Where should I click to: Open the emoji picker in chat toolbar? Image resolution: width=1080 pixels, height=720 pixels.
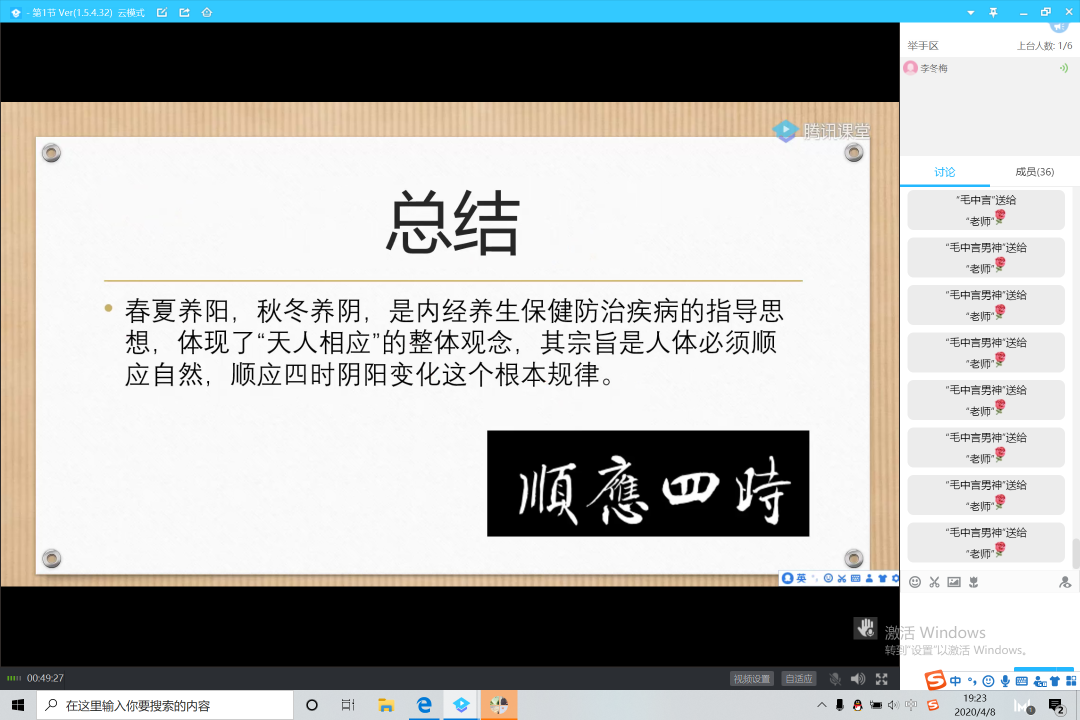click(x=914, y=582)
